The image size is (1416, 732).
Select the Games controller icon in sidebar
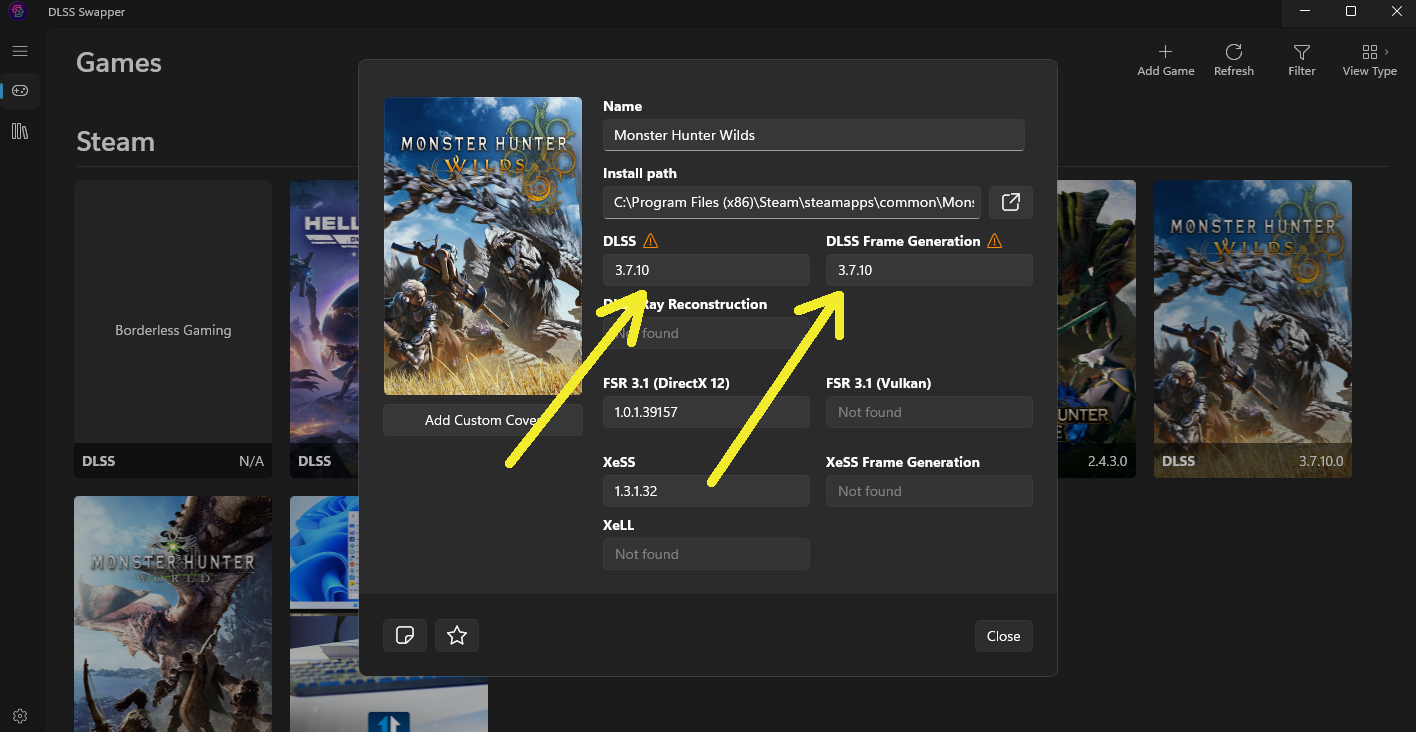coord(20,91)
